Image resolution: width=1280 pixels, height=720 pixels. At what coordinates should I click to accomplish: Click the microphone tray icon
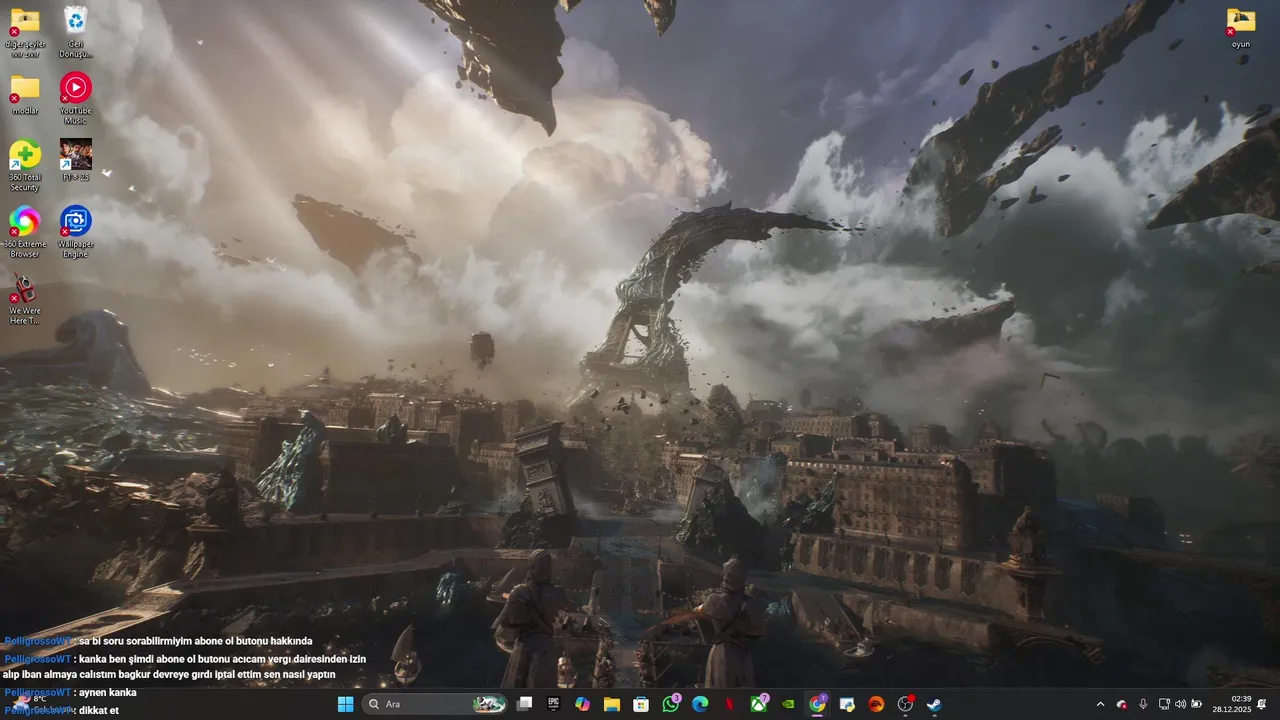pyautogui.click(x=1143, y=704)
